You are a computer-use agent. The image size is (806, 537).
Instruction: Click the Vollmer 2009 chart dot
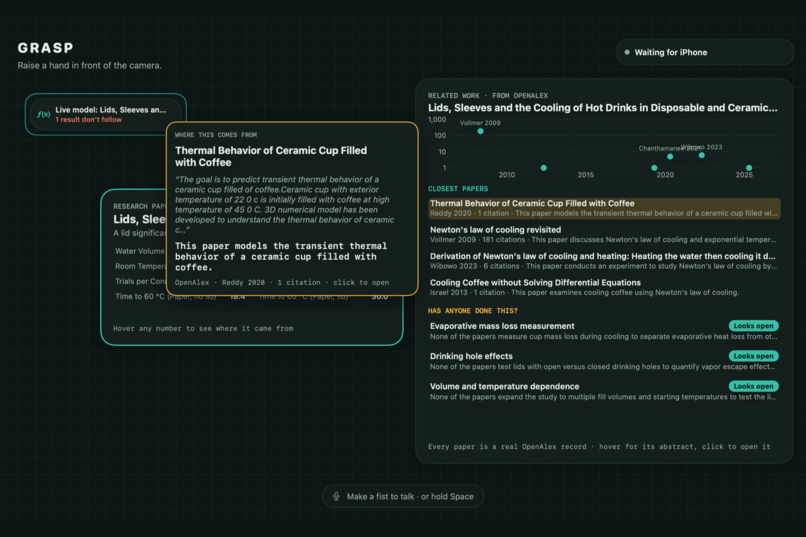[480, 131]
